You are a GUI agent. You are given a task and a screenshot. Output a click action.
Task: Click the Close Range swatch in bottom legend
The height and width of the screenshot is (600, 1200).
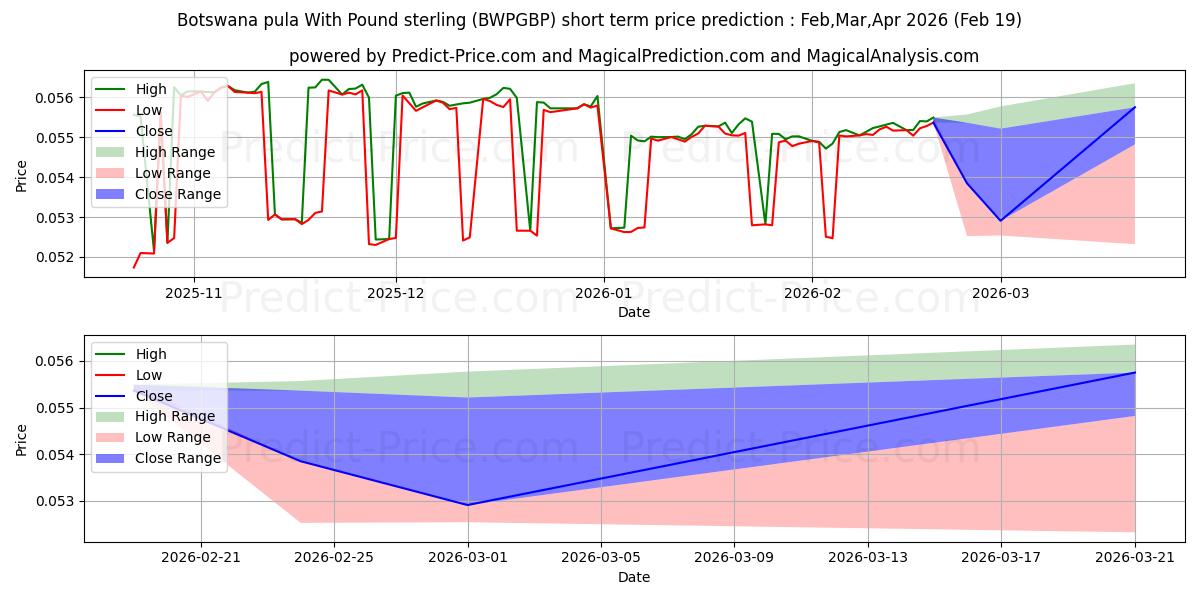tap(114, 458)
